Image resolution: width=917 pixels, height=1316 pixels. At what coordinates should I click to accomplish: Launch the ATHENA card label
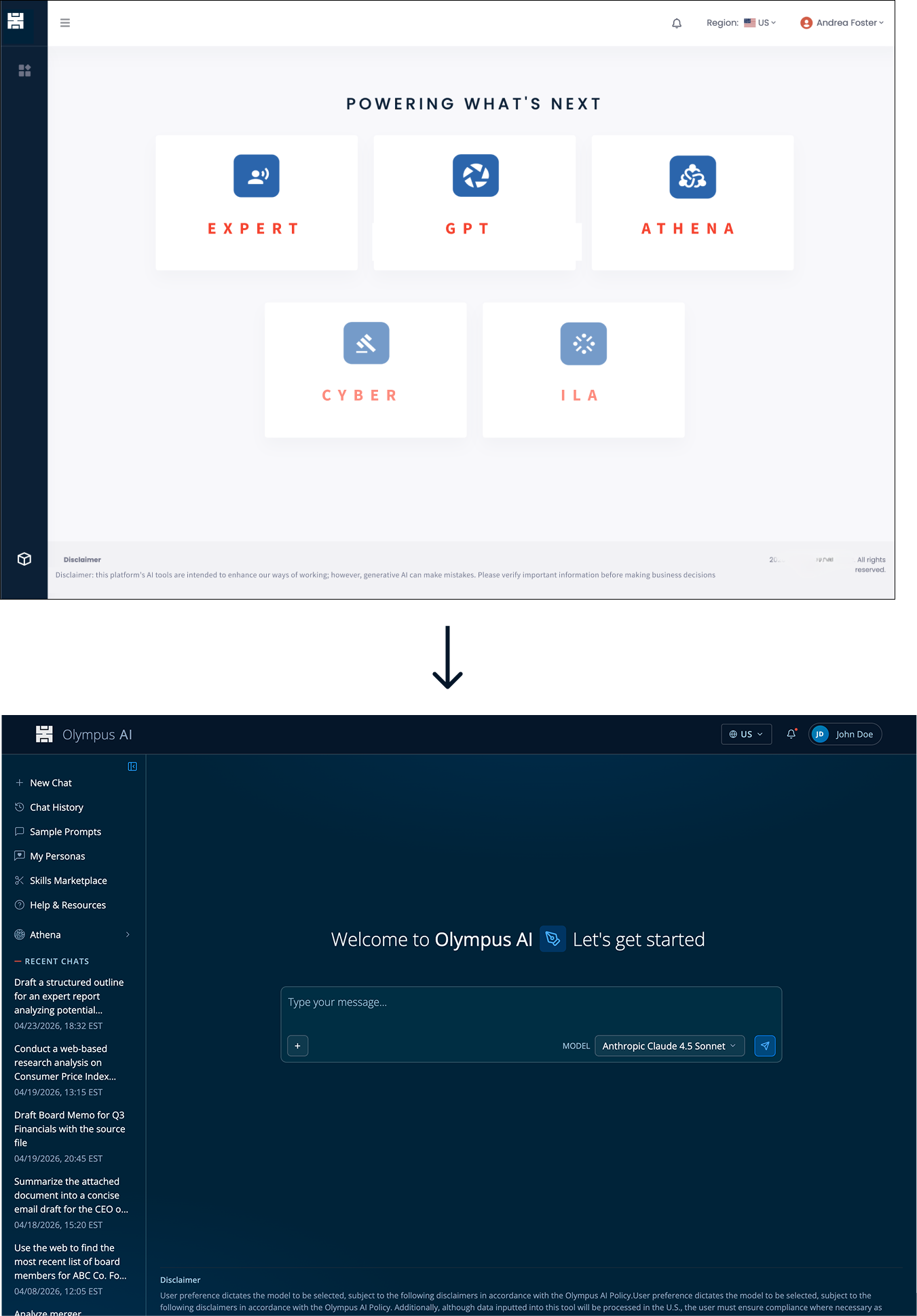coord(688,229)
